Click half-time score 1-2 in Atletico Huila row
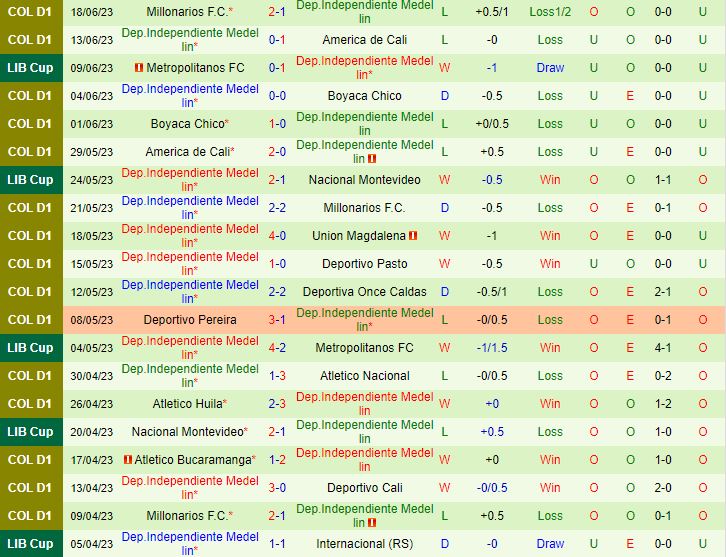Screen dimensions: 726x557 [663, 404]
